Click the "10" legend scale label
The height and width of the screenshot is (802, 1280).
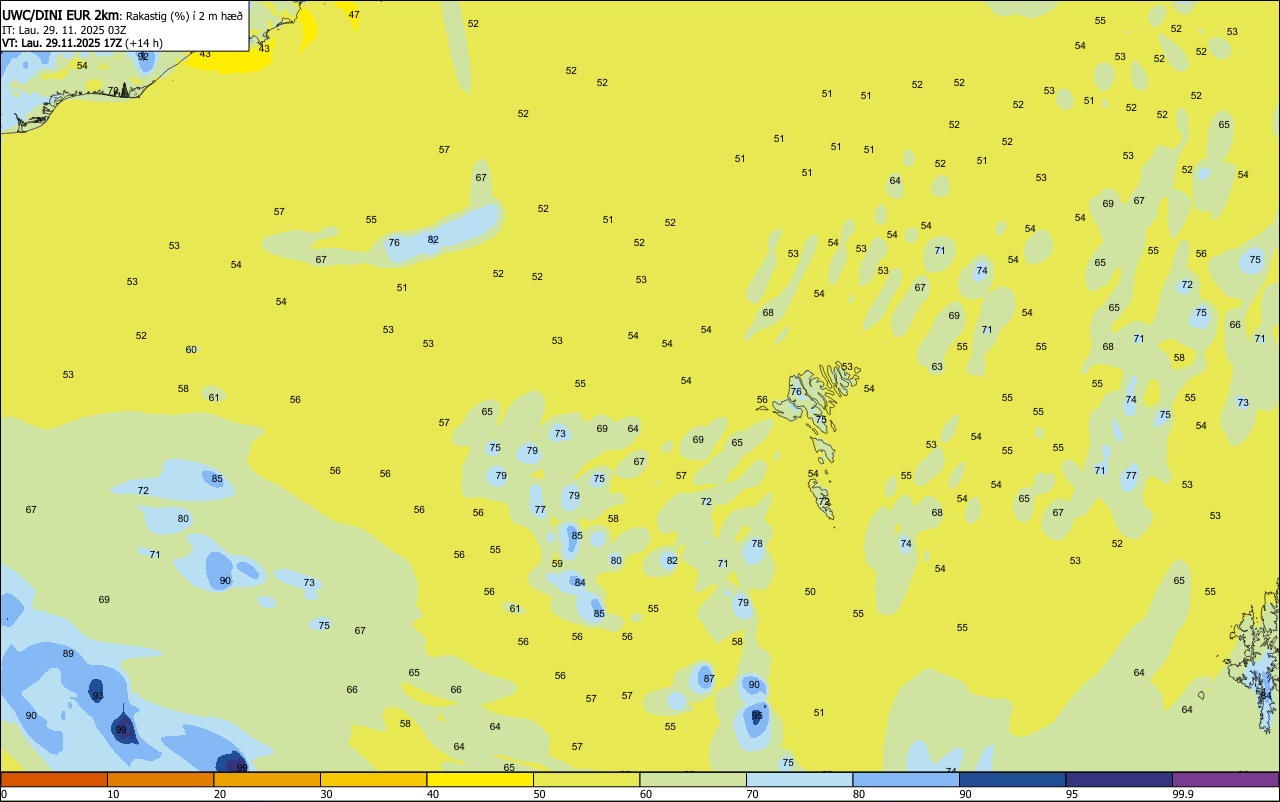point(113,794)
